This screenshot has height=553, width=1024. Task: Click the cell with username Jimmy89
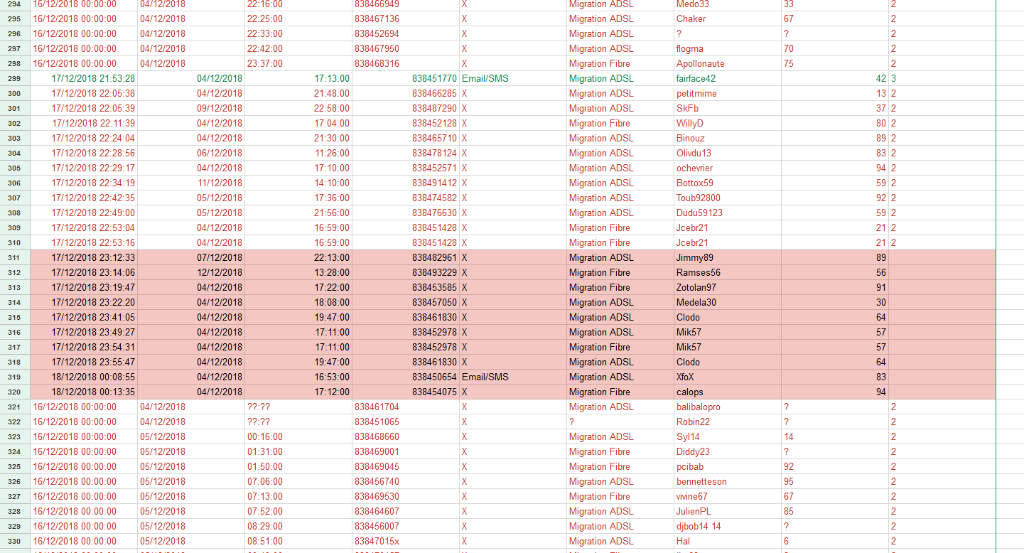coord(695,257)
